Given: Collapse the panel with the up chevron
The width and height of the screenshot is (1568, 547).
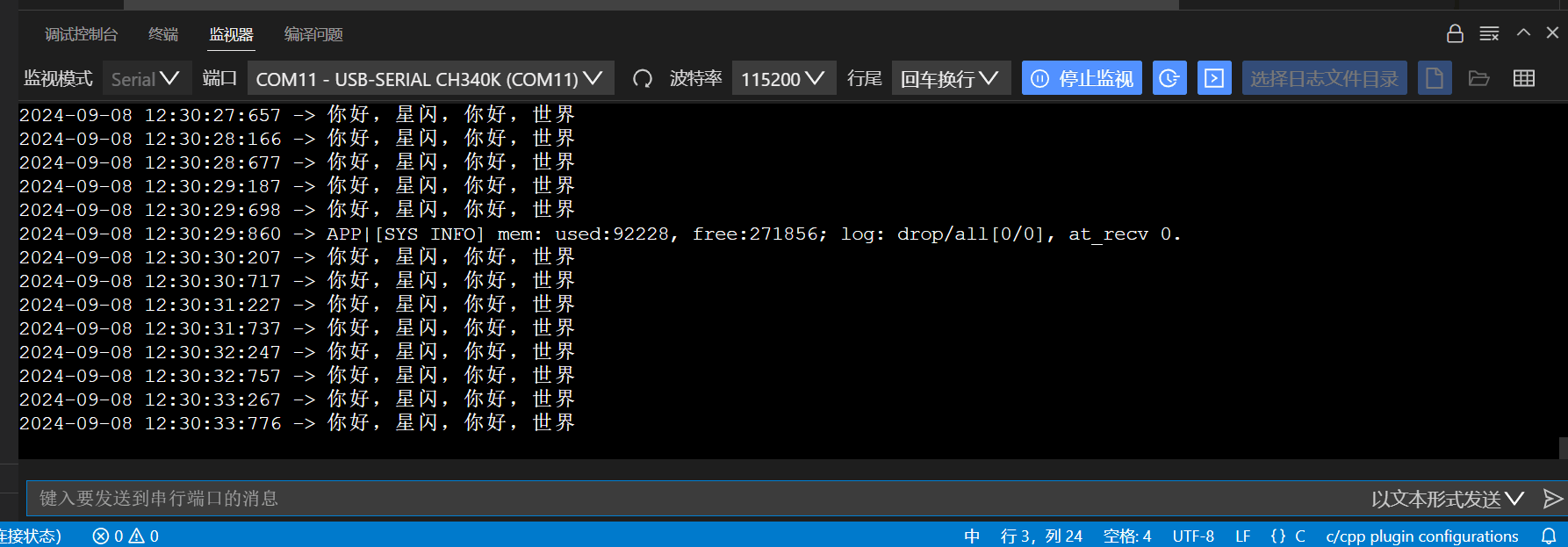Looking at the screenshot, I should tap(1523, 32).
